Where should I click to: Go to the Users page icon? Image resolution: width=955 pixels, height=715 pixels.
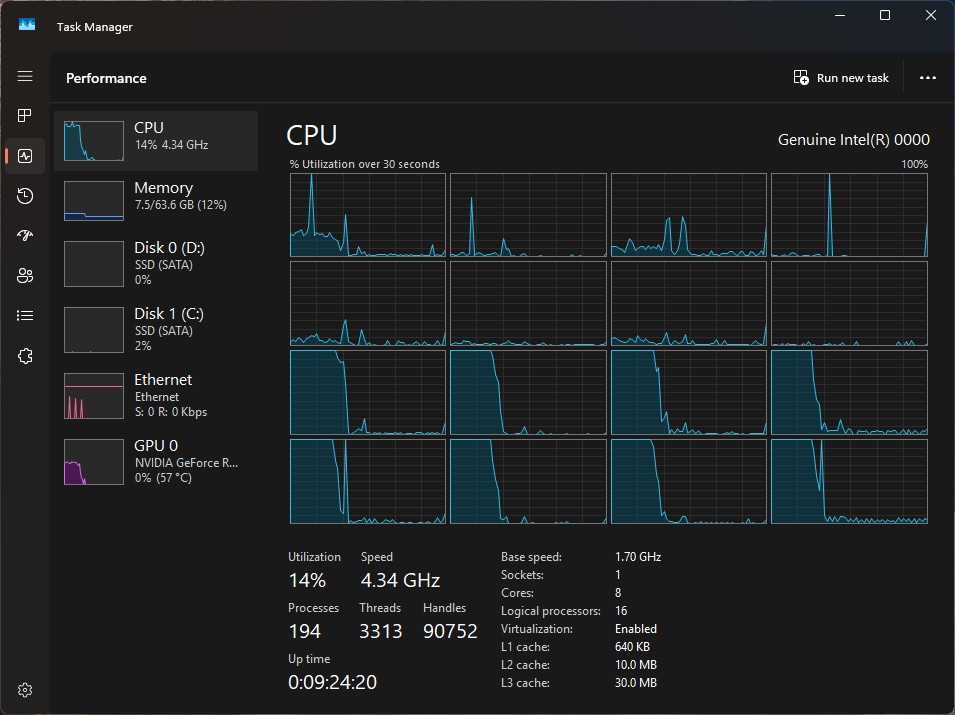25,276
